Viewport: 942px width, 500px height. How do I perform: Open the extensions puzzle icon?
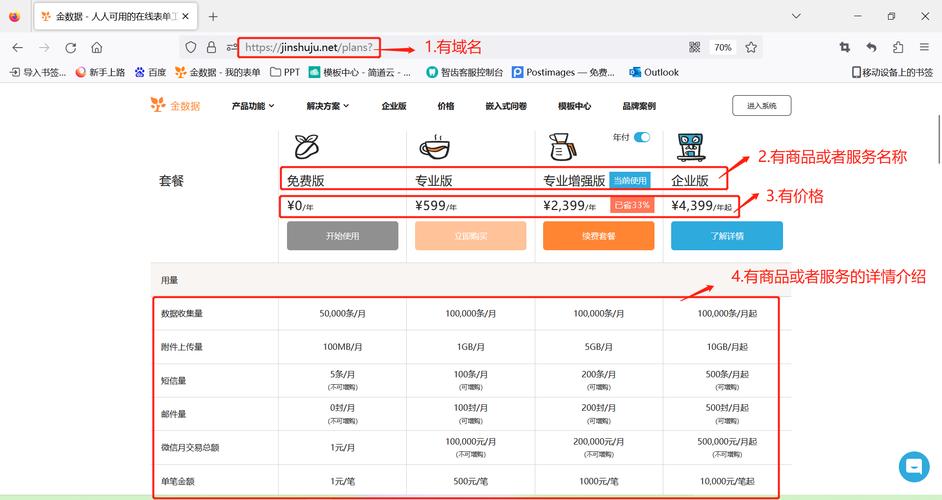pos(898,47)
